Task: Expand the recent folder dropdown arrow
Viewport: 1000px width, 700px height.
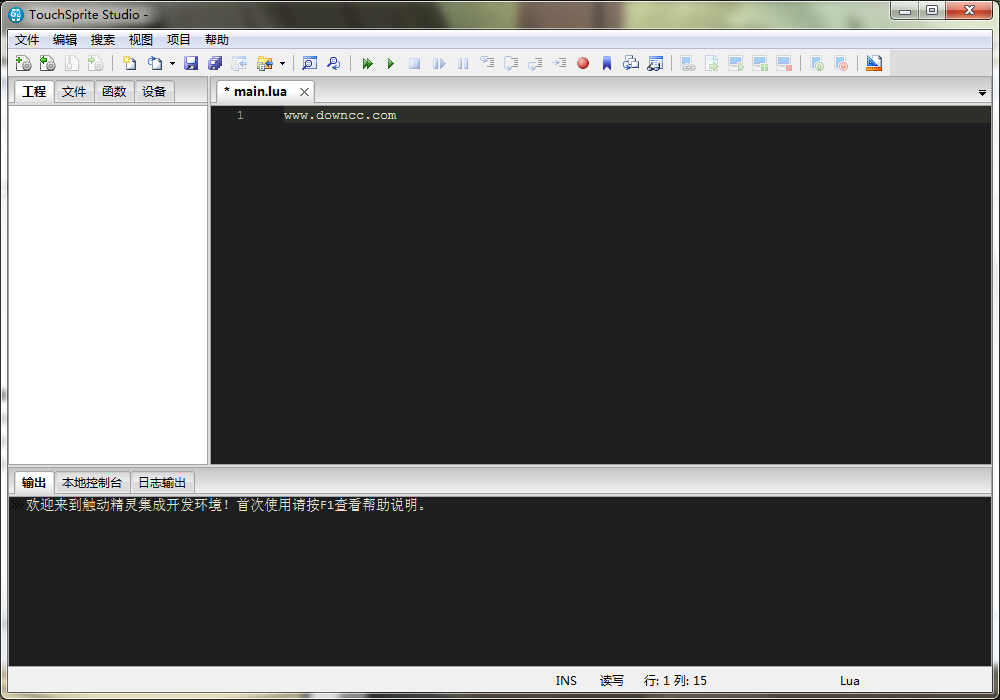Action: pyautogui.click(x=282, y=63)
